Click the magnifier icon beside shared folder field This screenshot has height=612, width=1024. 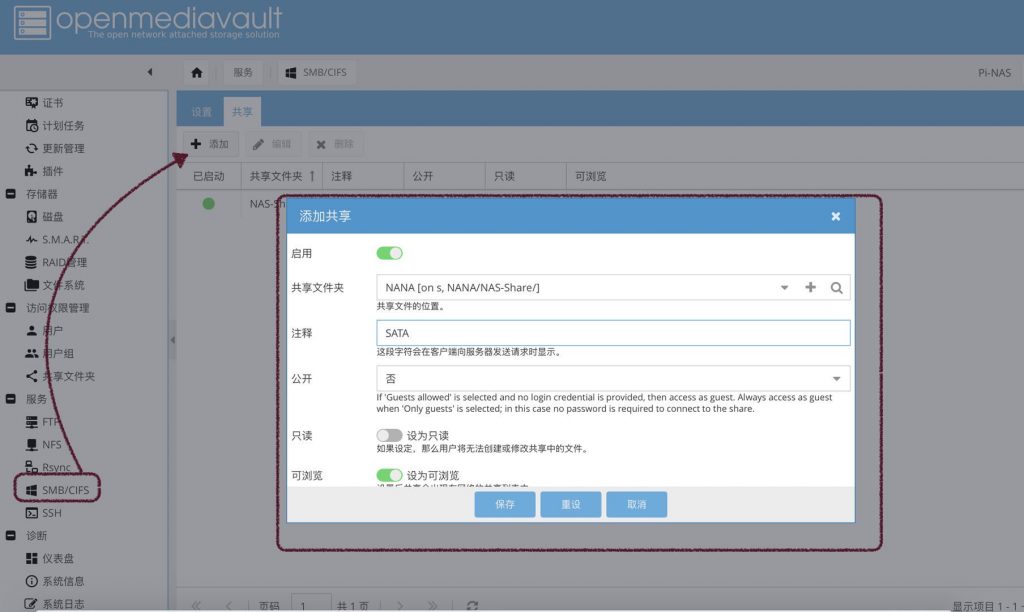(x=837, y=287)
